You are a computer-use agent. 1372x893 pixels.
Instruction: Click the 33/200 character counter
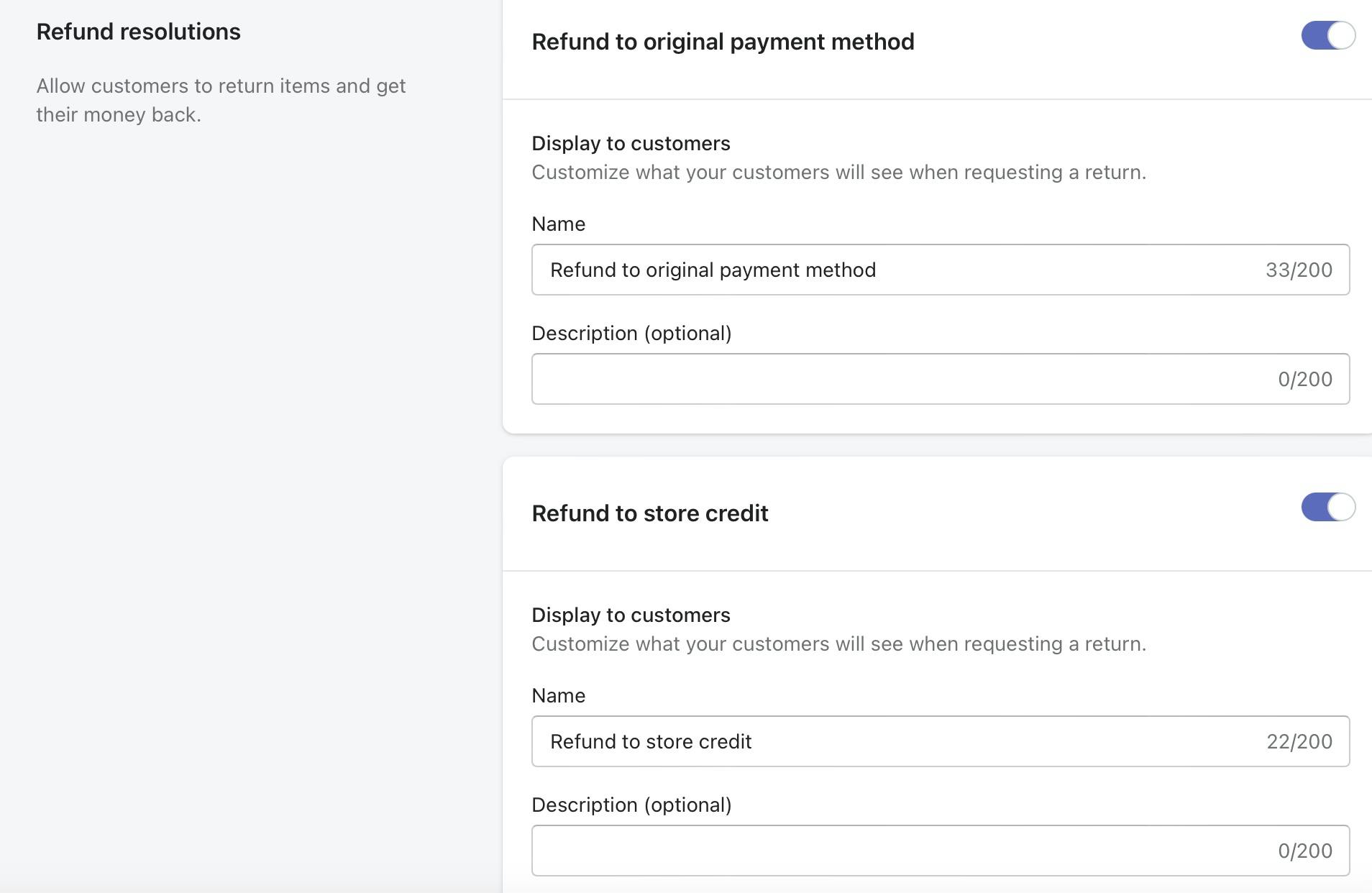pyautogui.click(x=1299, y=270)
